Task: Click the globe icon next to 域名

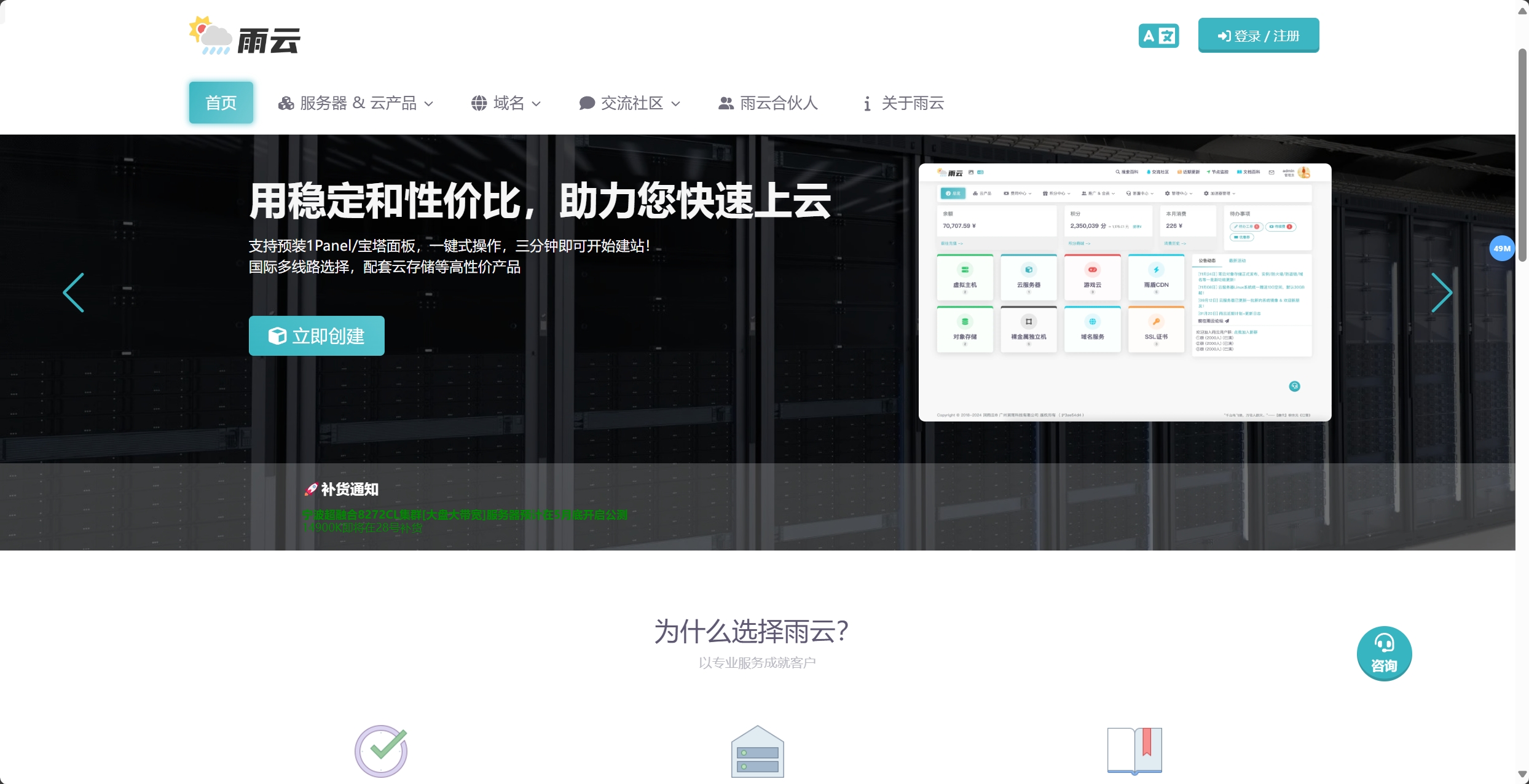Action: pyautogui.click(x=479, y=103)
